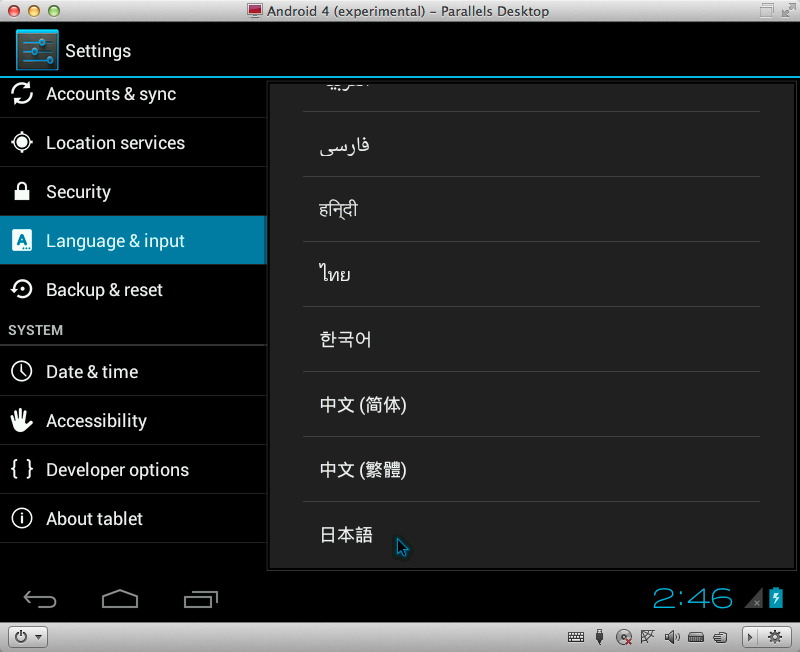Choose Thai (ไทย) language
800x652 pixels.
click(x=531, y=274)
